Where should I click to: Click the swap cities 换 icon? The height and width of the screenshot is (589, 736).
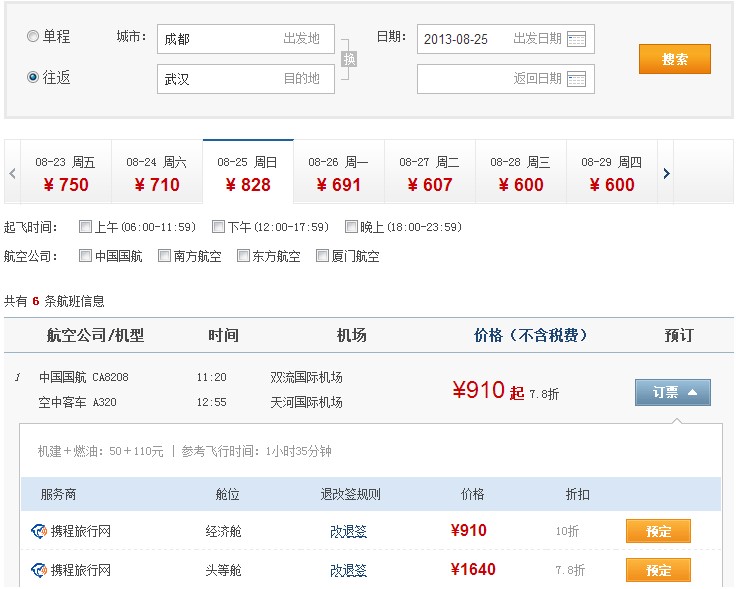click(x=348, y=59)
